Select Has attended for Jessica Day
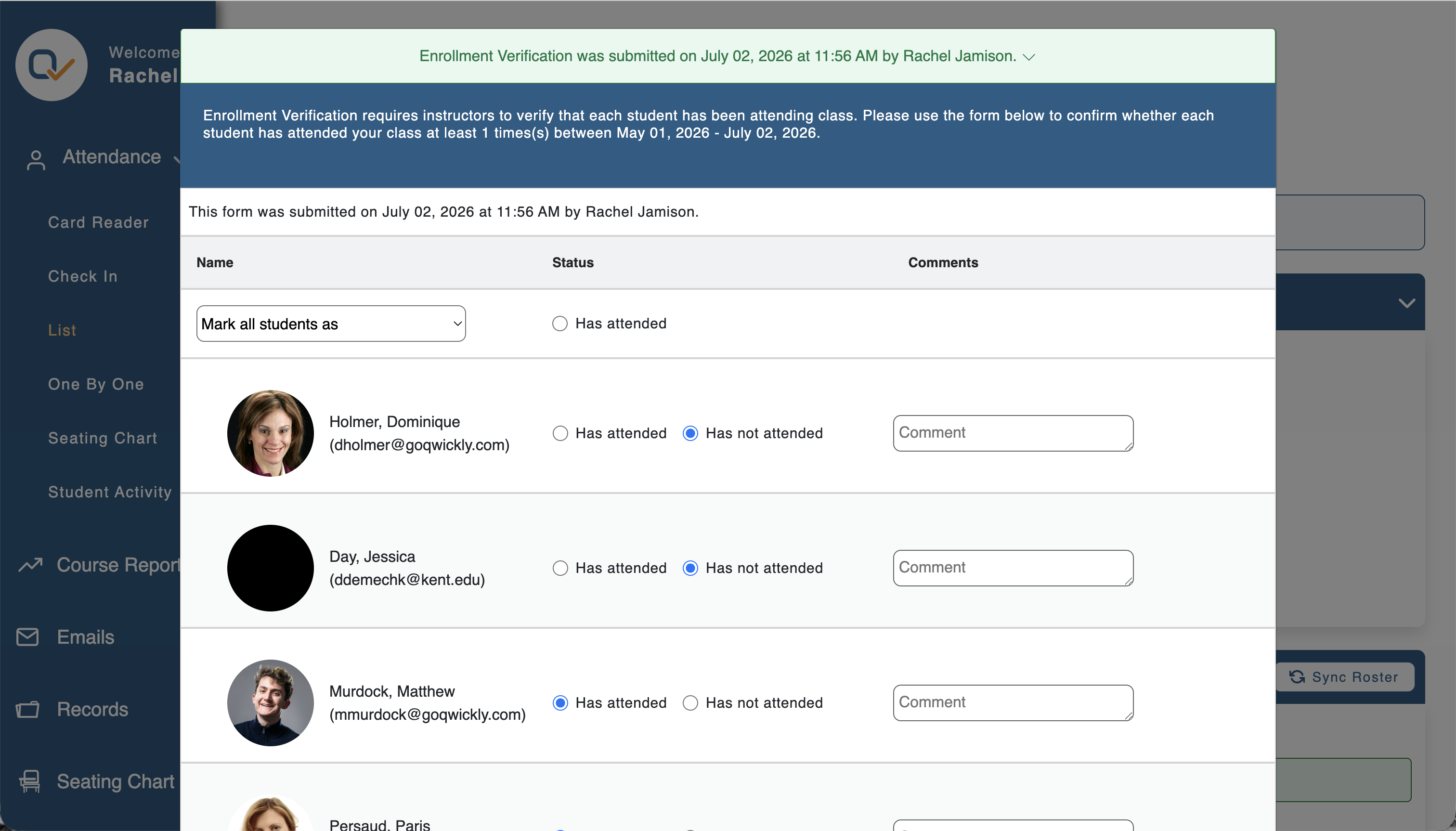Screen dimensions: 1456x831 [x=560, y=568]
